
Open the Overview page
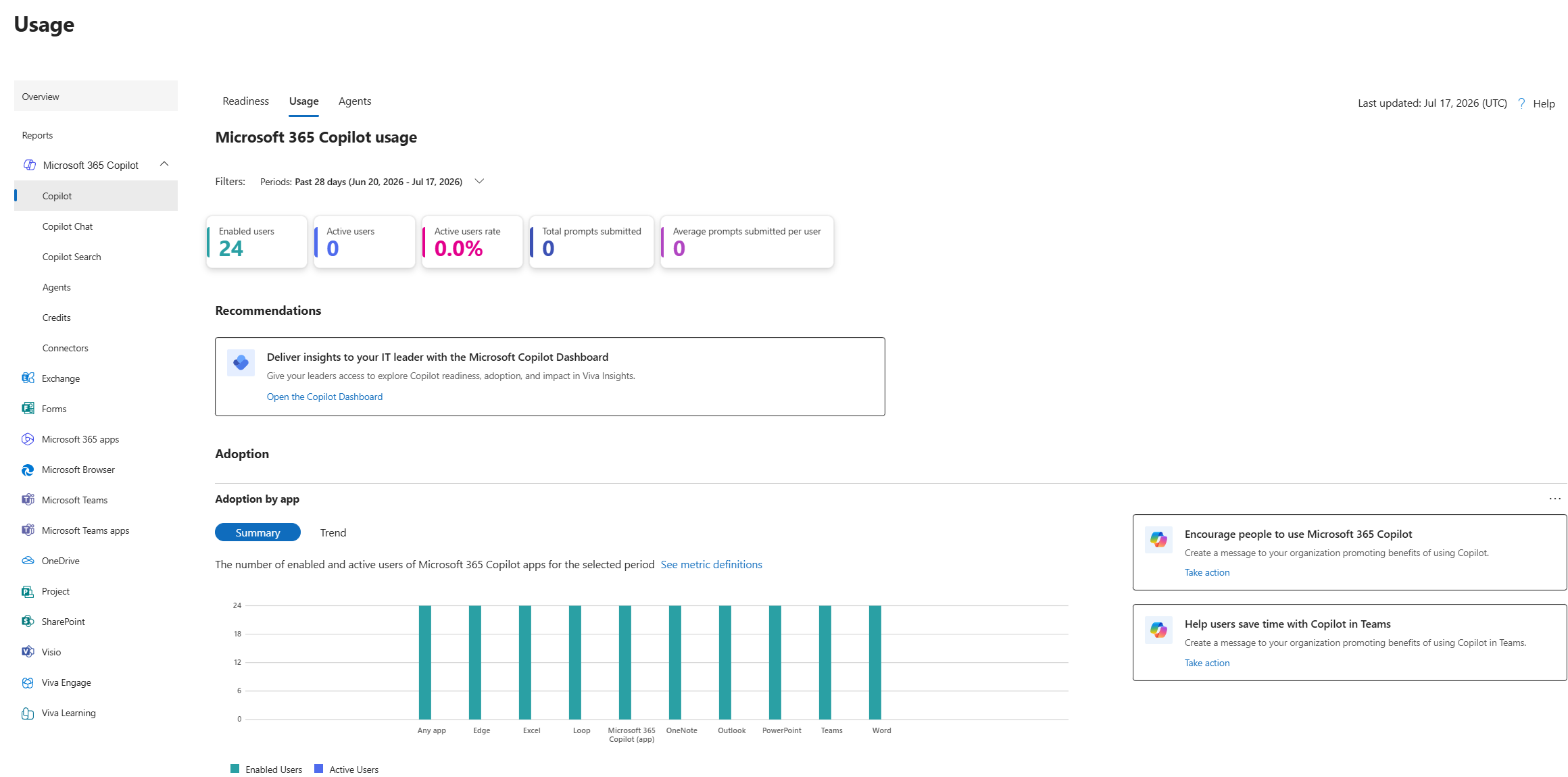point(96,96)
